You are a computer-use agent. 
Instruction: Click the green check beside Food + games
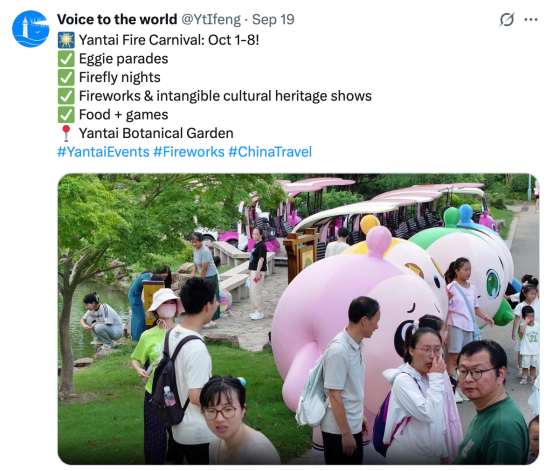coord(66,115)
